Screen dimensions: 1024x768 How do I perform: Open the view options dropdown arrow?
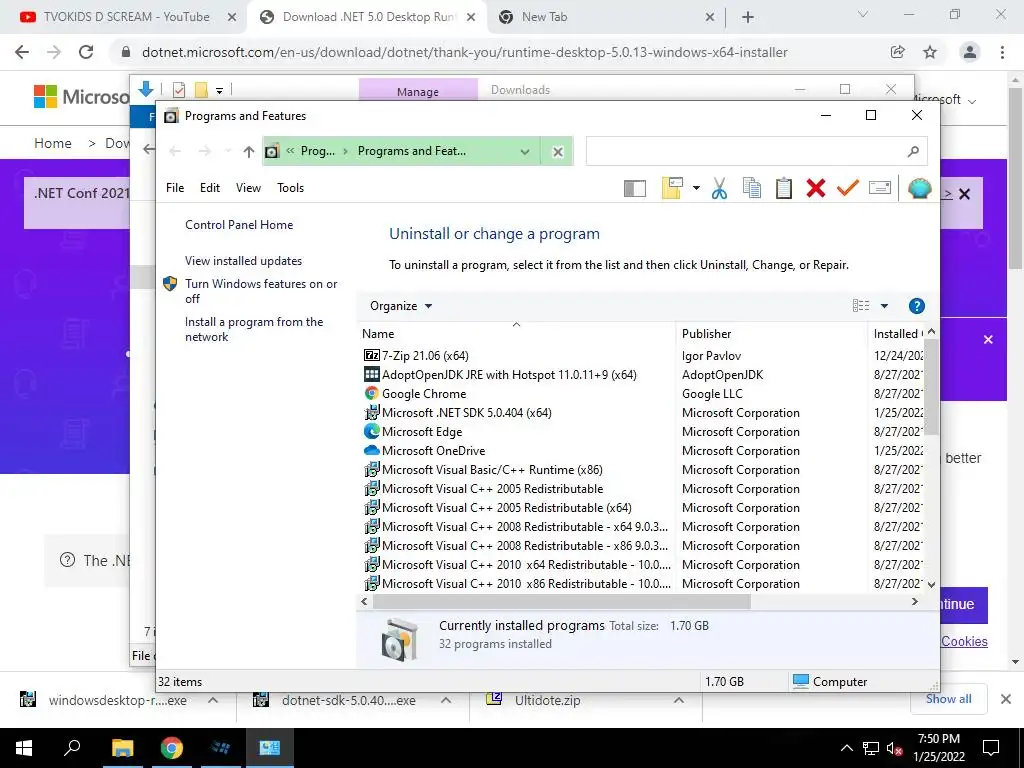[x=884, y=306]
